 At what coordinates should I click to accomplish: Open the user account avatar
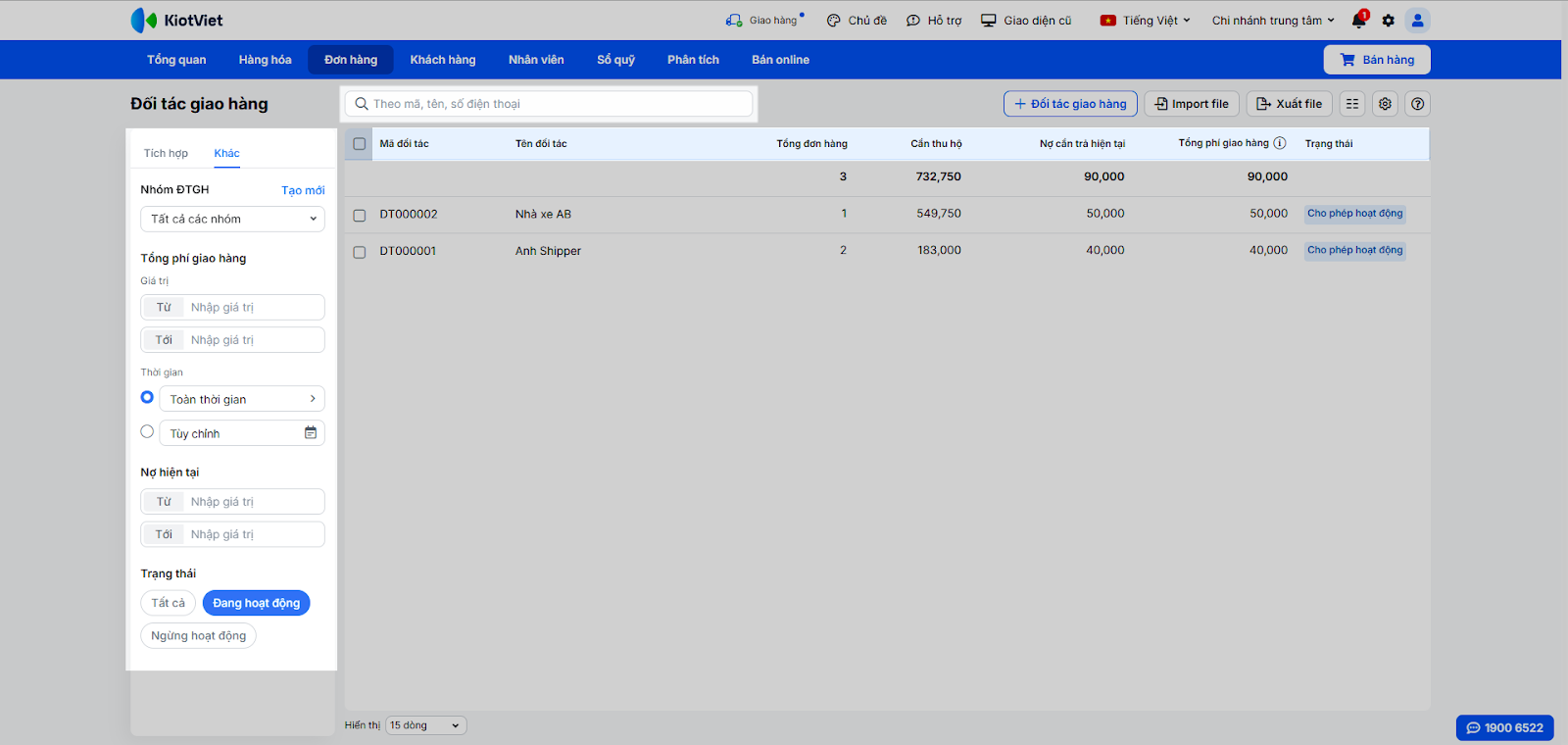[1417, 20]
